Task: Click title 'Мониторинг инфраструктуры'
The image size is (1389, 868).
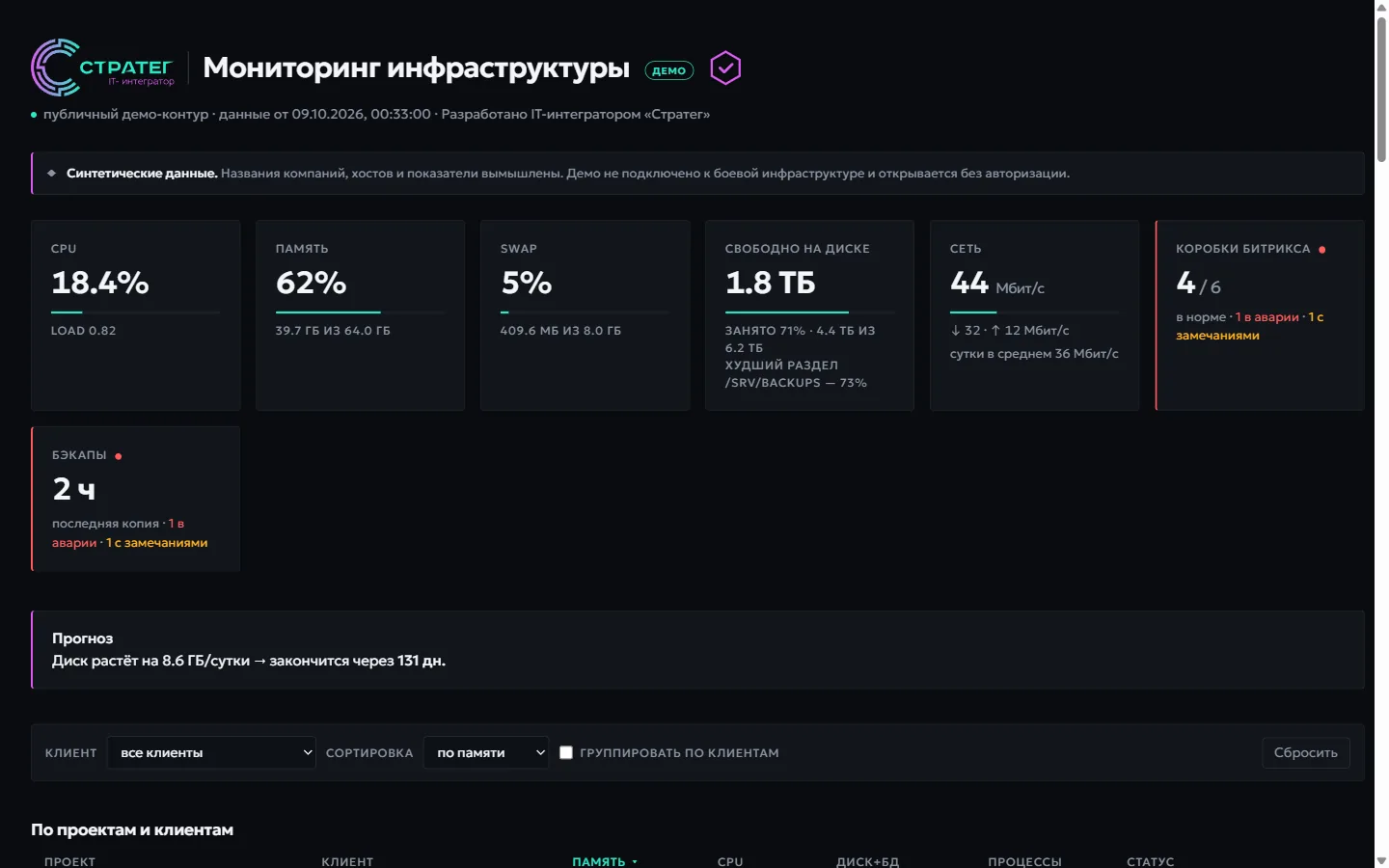Action: pos(416,68)
